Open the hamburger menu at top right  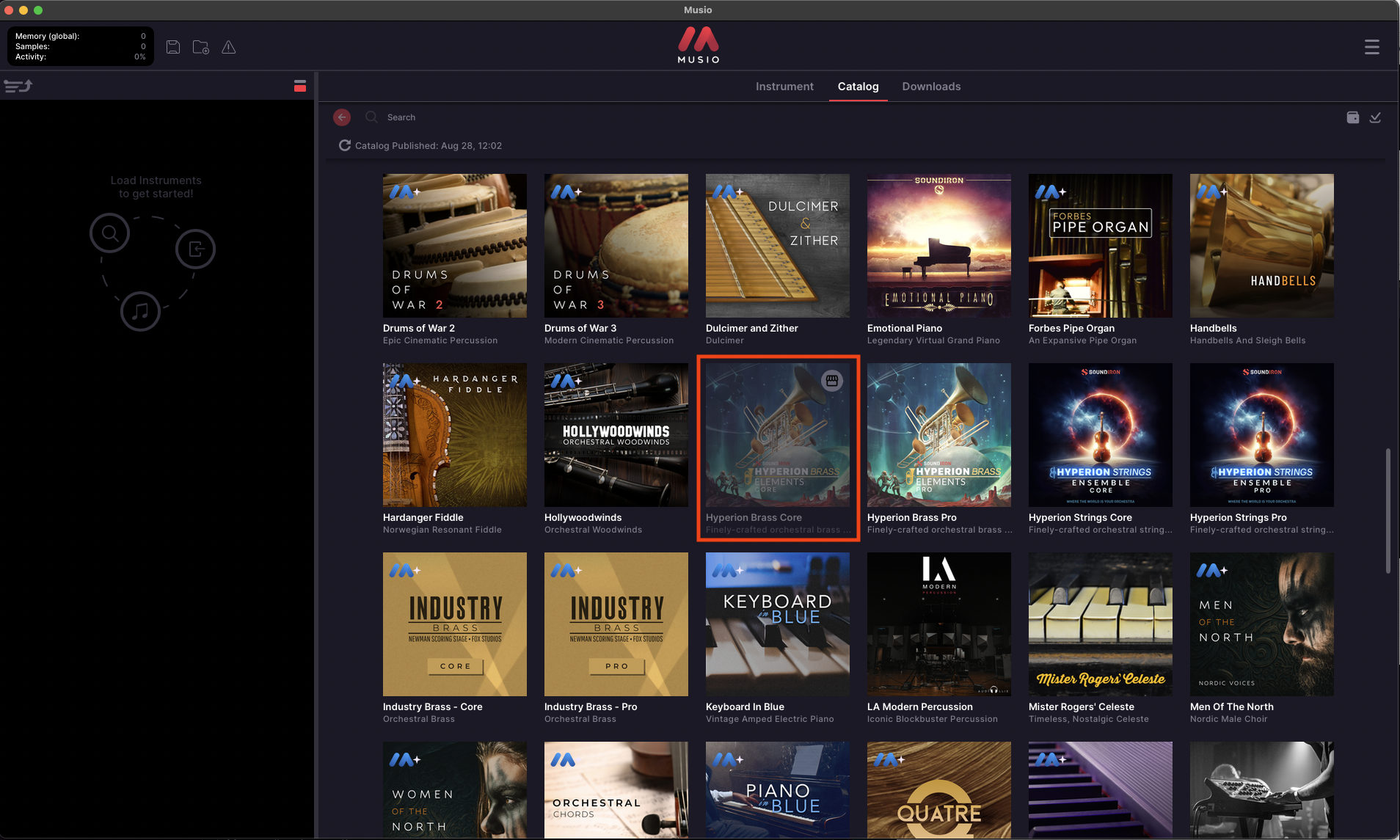coord(1371,47)
